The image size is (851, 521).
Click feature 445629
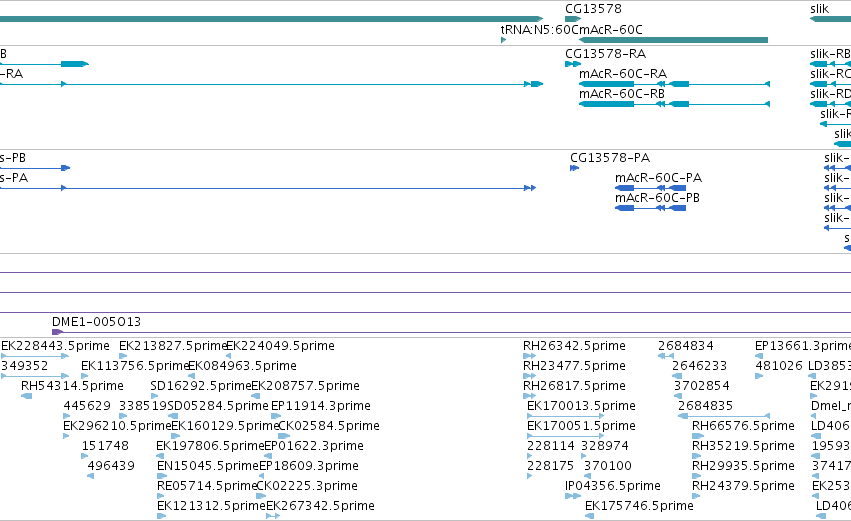(x=87, y=406)
